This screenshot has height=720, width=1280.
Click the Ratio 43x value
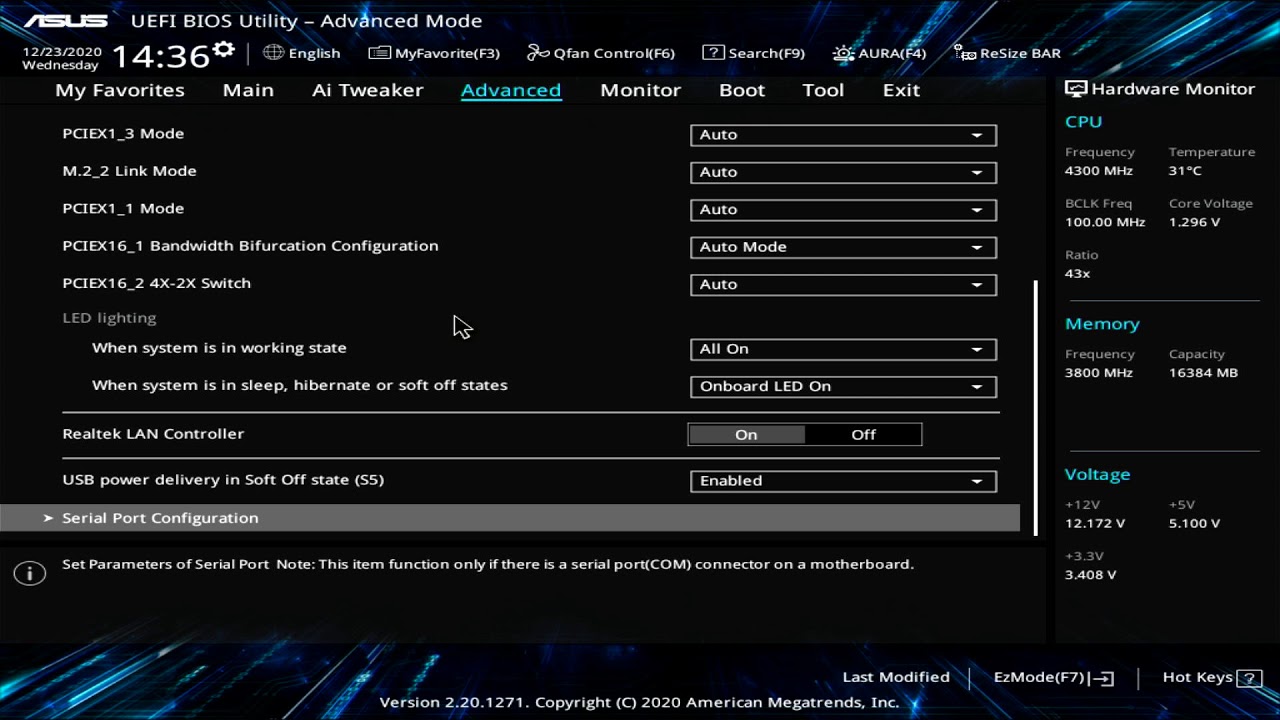(1077, 273)
